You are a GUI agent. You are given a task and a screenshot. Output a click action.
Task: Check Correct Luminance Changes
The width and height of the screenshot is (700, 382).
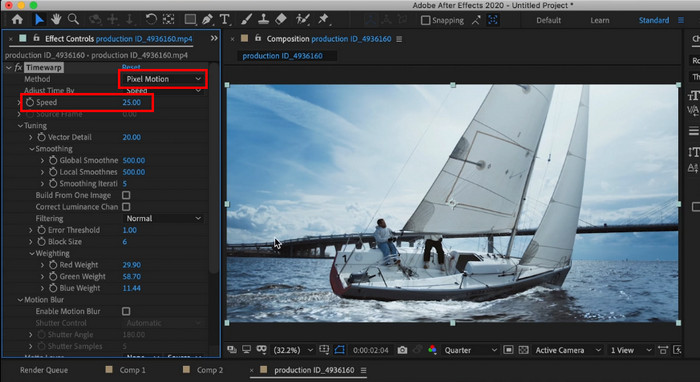coord(126,207)
